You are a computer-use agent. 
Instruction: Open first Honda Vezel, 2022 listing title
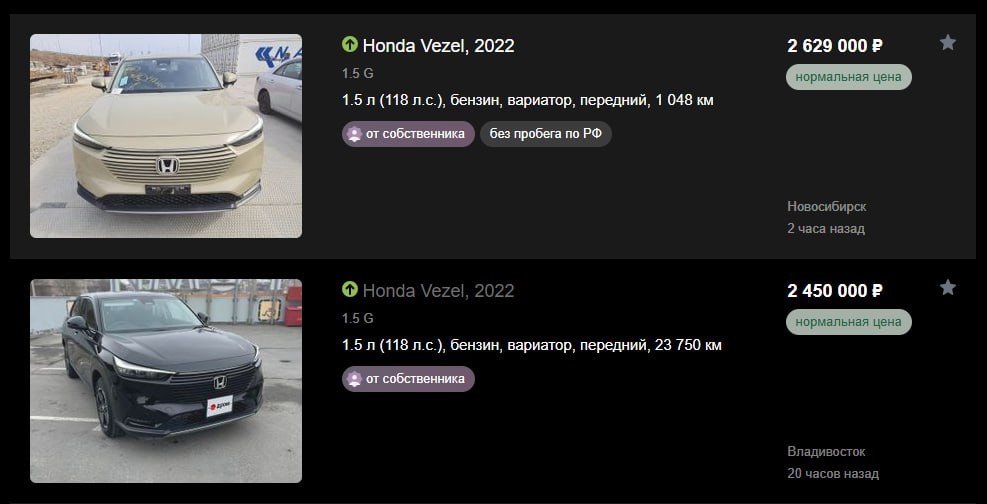tap(438, 45)
